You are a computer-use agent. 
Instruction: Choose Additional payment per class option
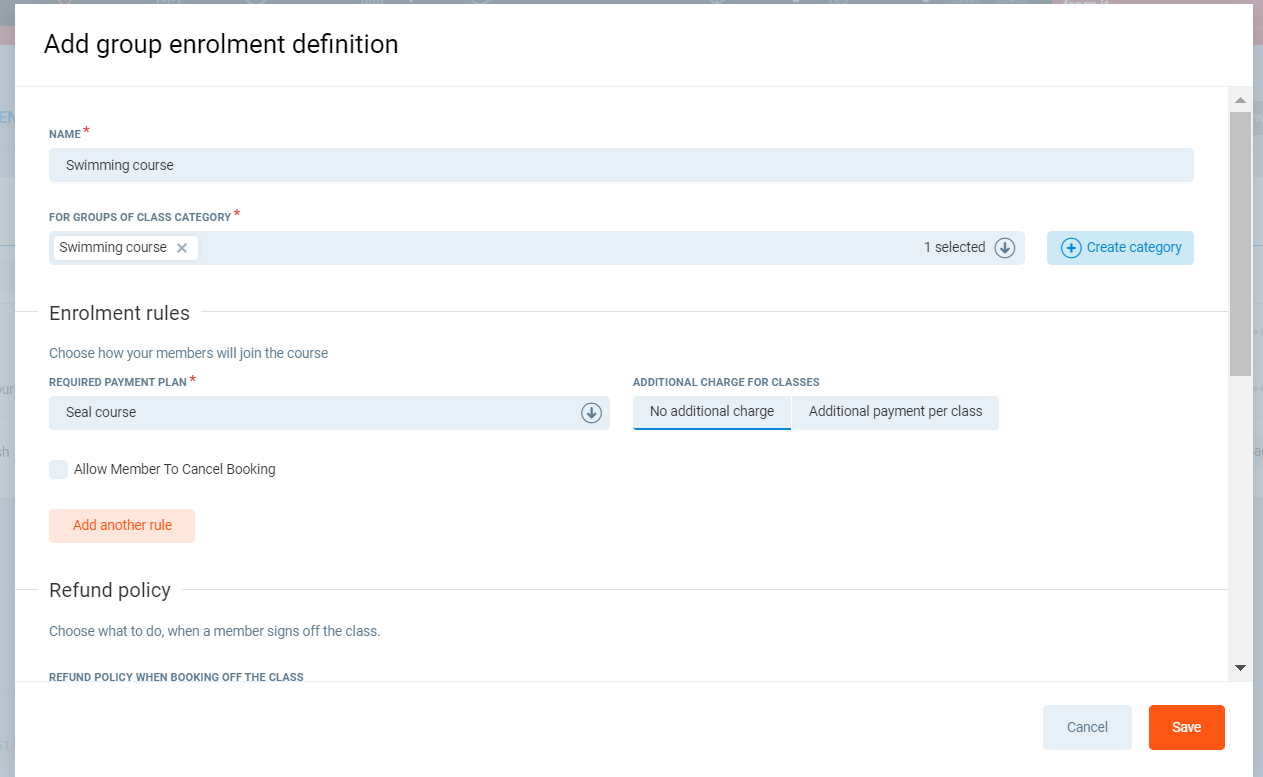tap(895, 412)
